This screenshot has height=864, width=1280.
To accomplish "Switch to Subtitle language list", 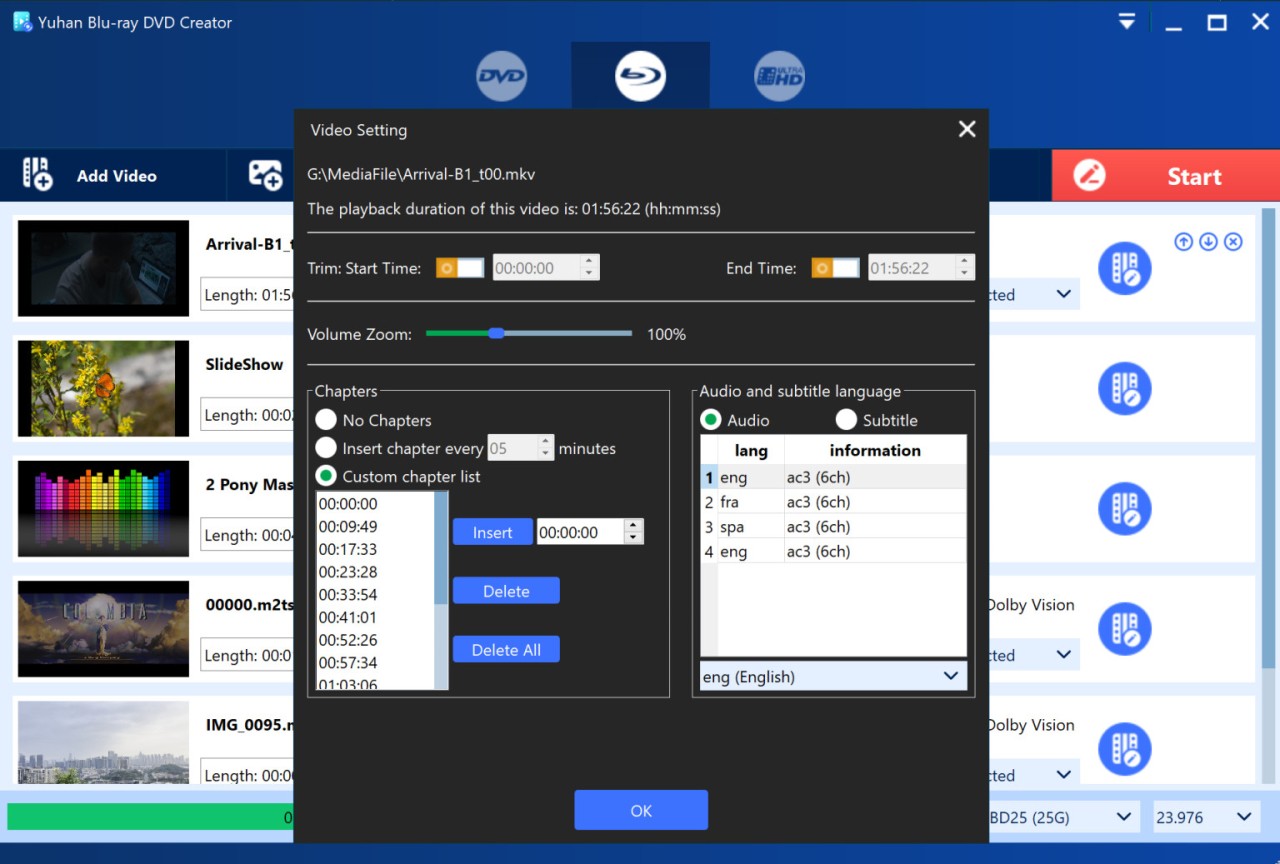I will (x=846, y=420).
